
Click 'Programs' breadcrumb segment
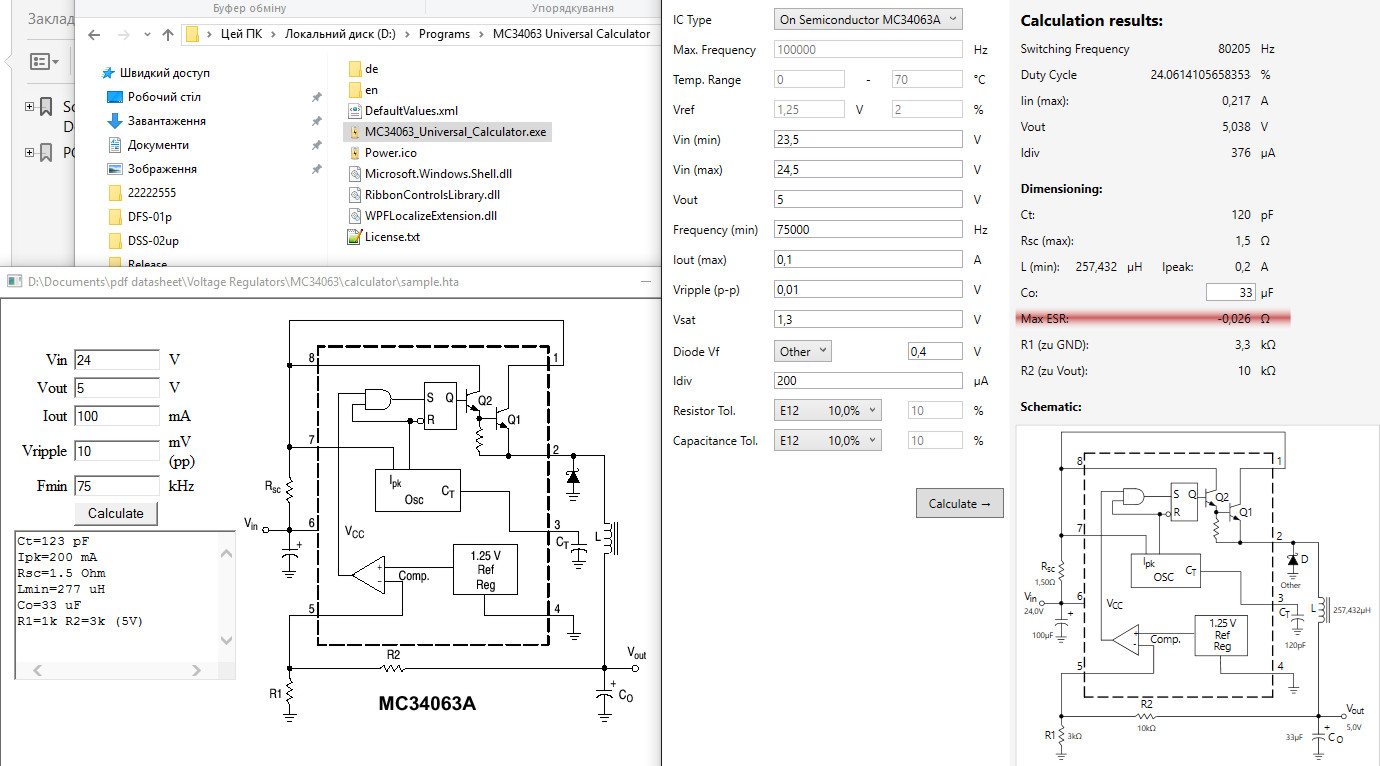[x=444, y=34]
